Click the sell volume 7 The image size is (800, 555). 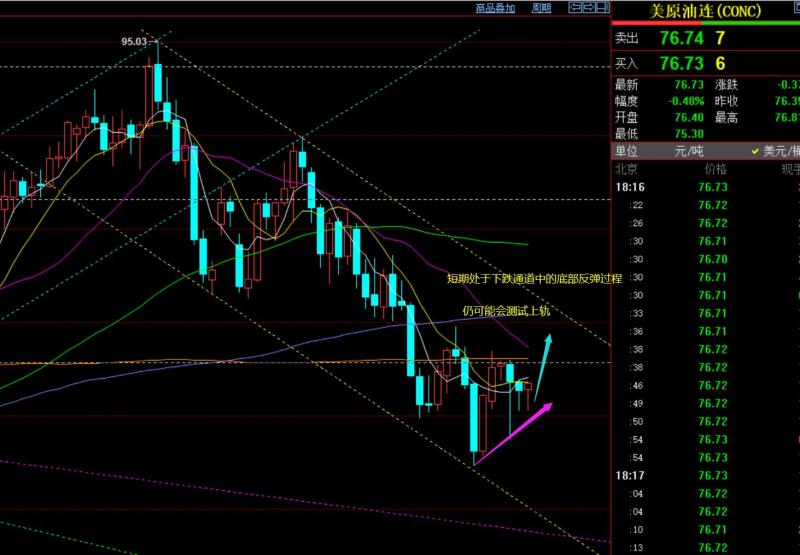720,38
